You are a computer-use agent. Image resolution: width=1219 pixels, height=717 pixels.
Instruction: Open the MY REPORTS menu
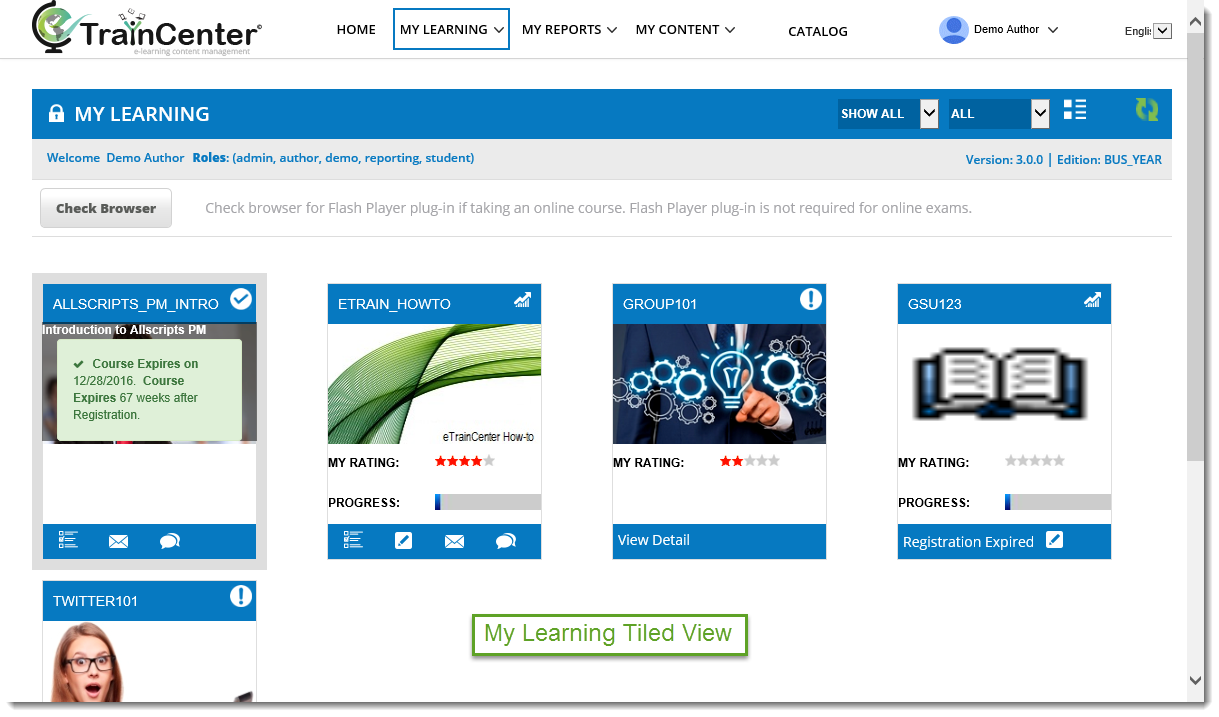(569, 30)
